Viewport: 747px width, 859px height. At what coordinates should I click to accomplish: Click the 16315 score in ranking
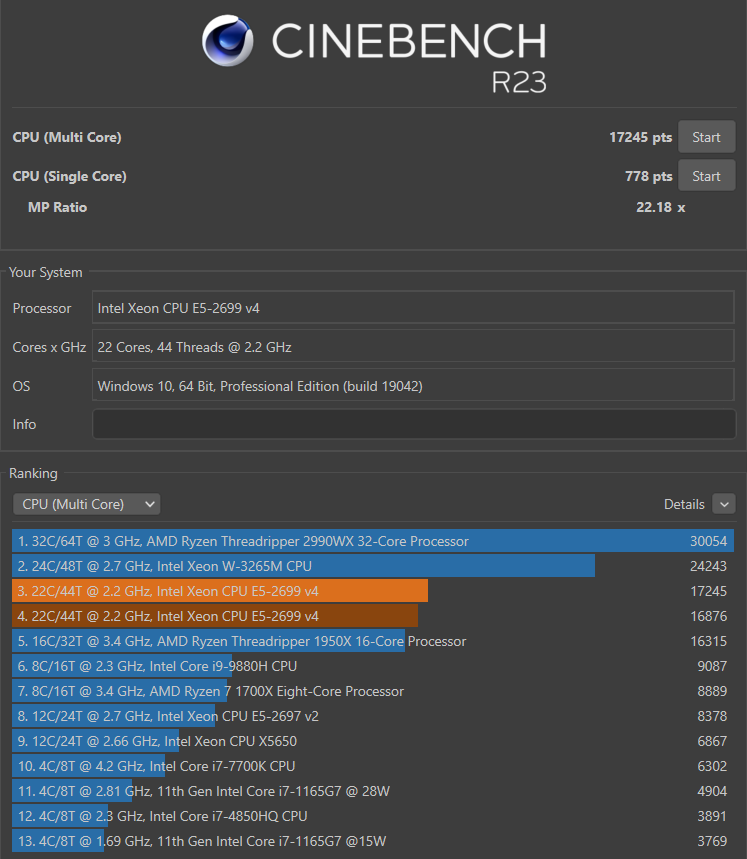[708, 642]
